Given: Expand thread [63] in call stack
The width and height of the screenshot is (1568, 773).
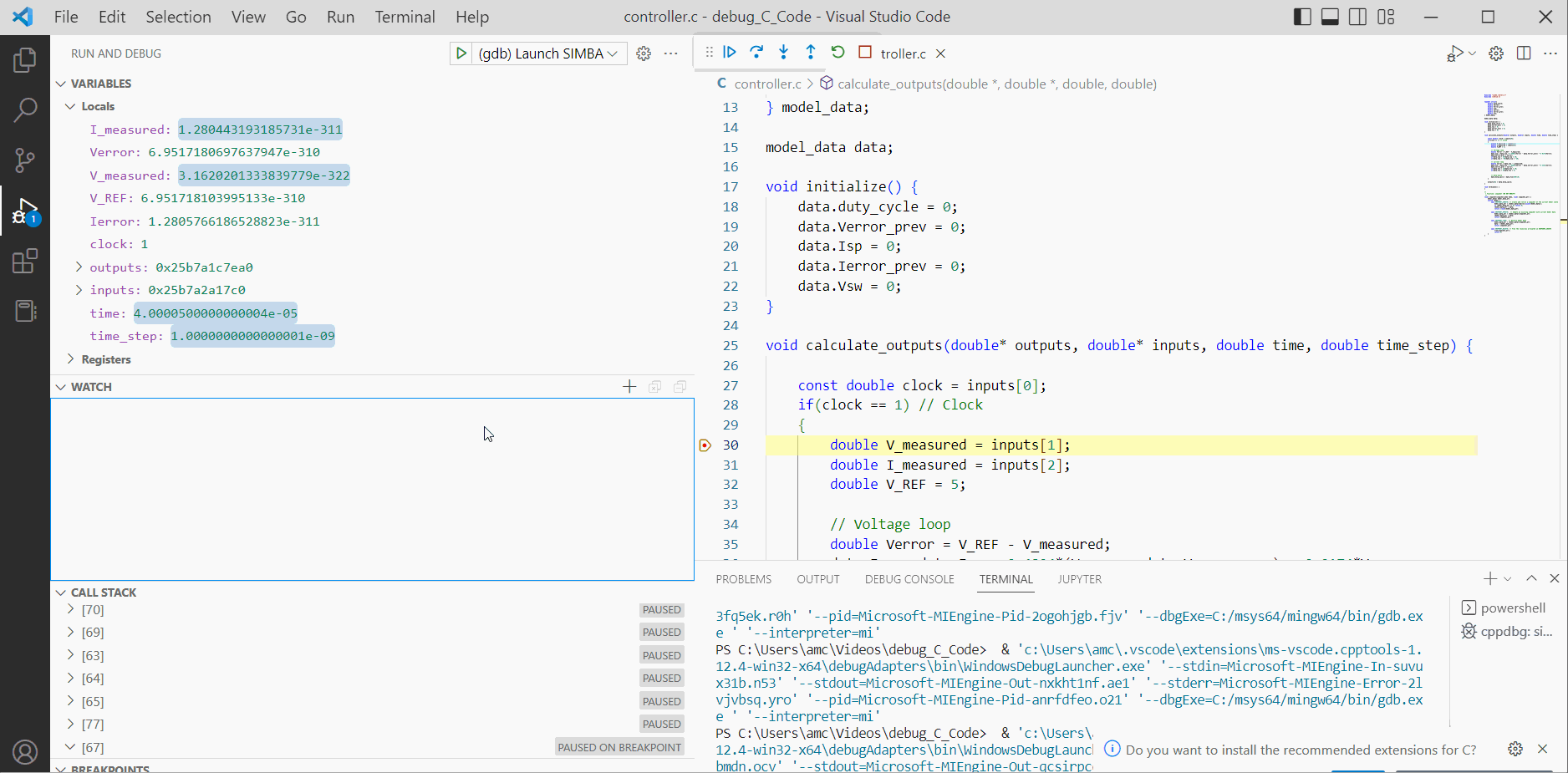Looking at the screenshot, I should tap(71, 655).
